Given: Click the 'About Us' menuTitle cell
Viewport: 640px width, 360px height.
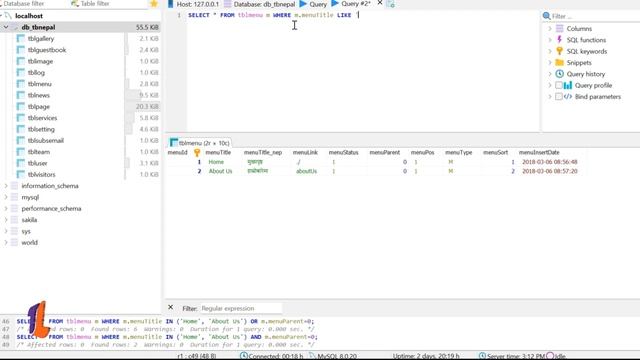Looking at the screenshot, I should click(x=220, y=171).
